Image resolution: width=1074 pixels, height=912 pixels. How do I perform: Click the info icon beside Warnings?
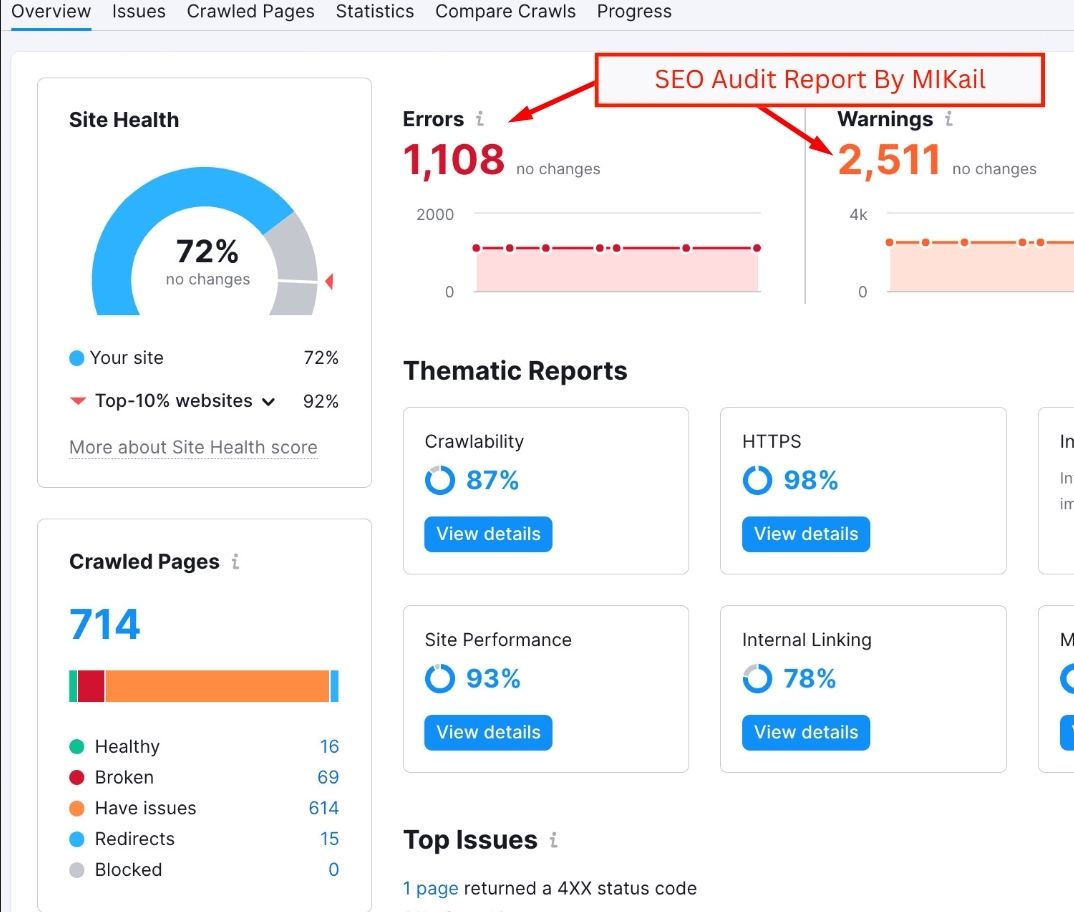948,119
